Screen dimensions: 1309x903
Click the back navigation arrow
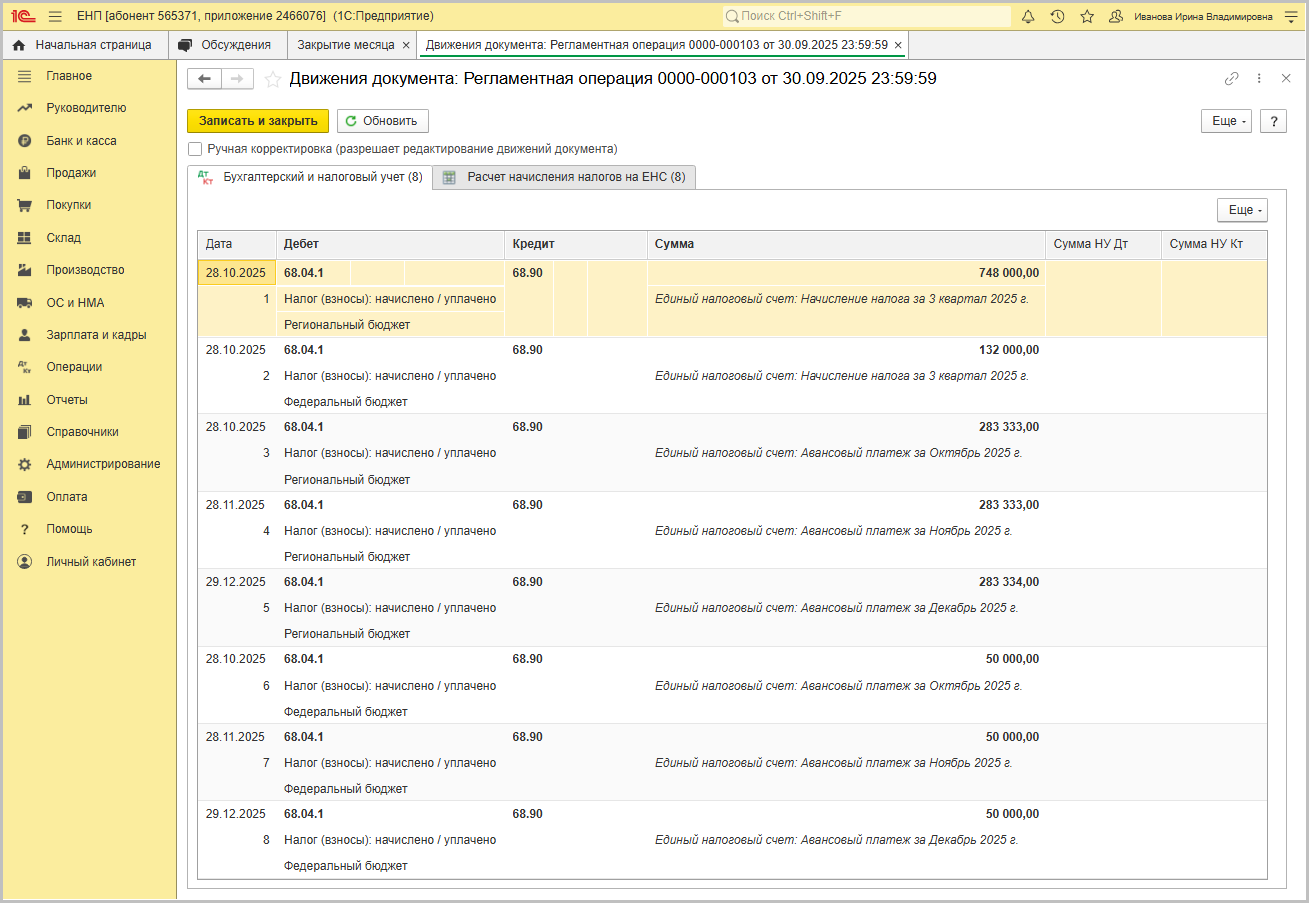tap(204, 79)
